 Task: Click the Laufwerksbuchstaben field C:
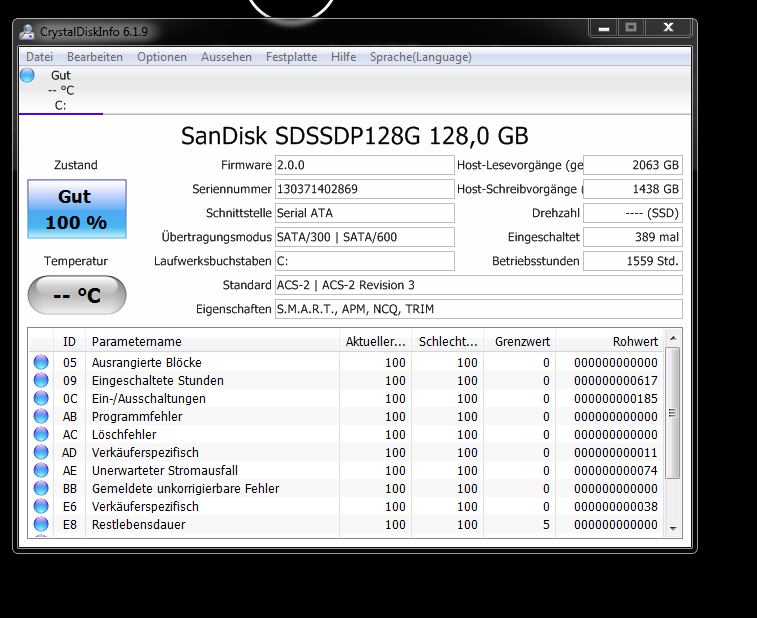(x=364, y=261)
